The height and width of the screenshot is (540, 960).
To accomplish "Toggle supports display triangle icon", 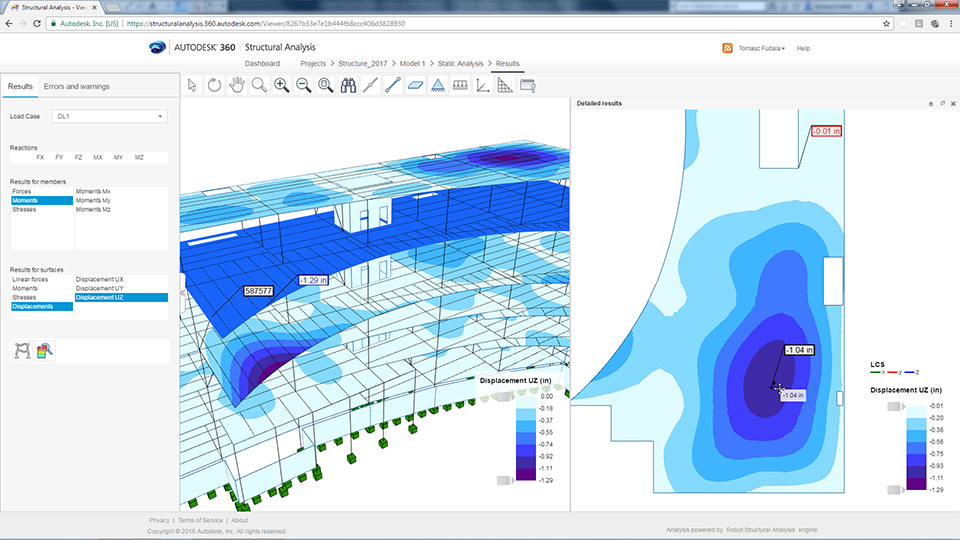I will point(438,86).
